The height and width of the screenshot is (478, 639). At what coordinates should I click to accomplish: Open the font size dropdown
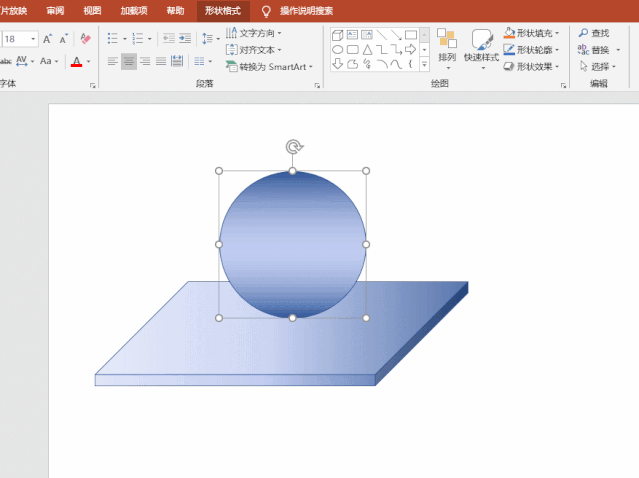(33, 39)
